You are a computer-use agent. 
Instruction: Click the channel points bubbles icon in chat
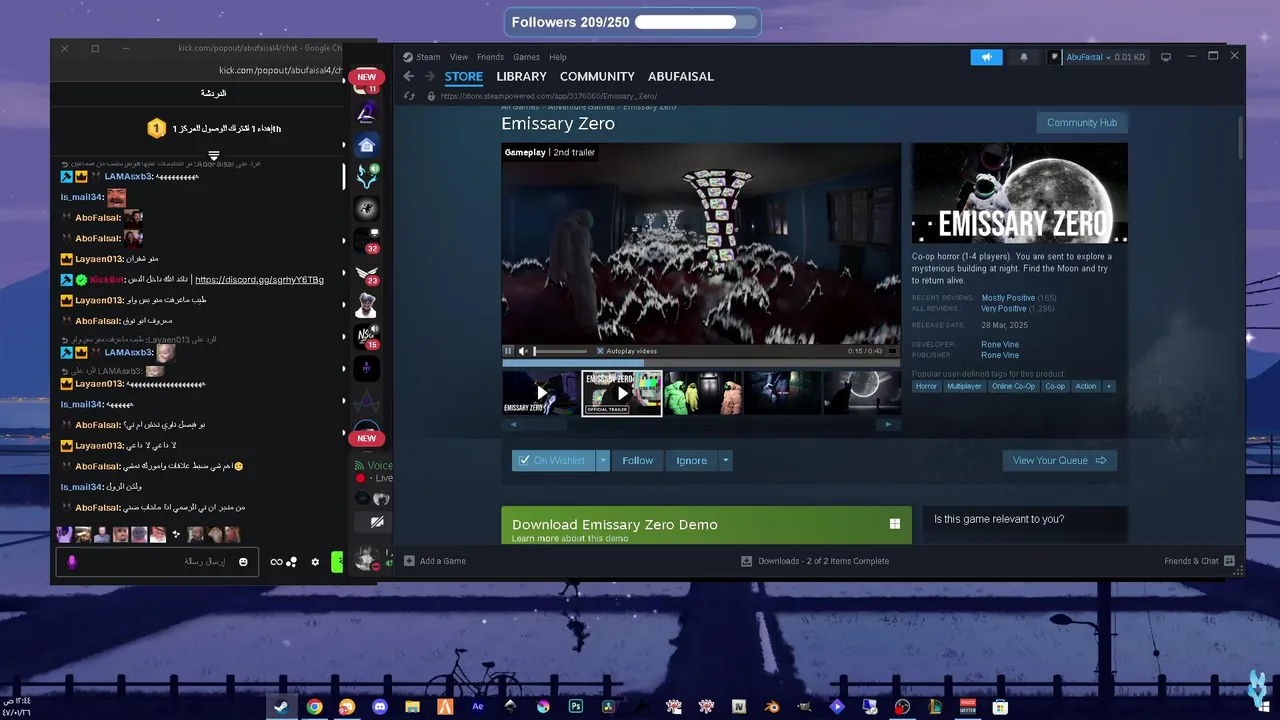(292, 562)
